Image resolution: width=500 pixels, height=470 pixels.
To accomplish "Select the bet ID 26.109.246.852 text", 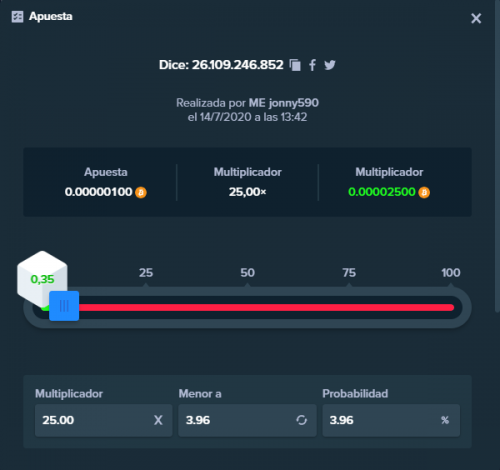I will (x=238, y=65).
